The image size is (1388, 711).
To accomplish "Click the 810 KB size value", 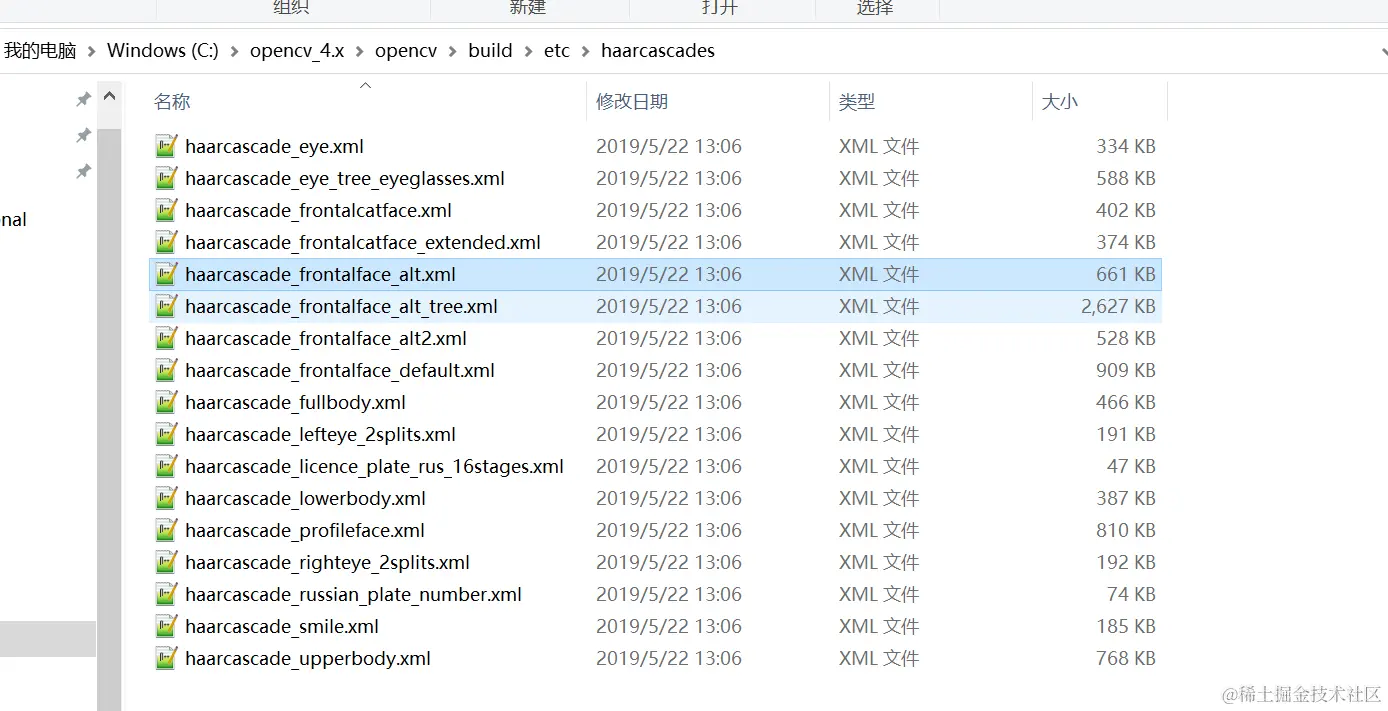I will (x=1126, y=531).
